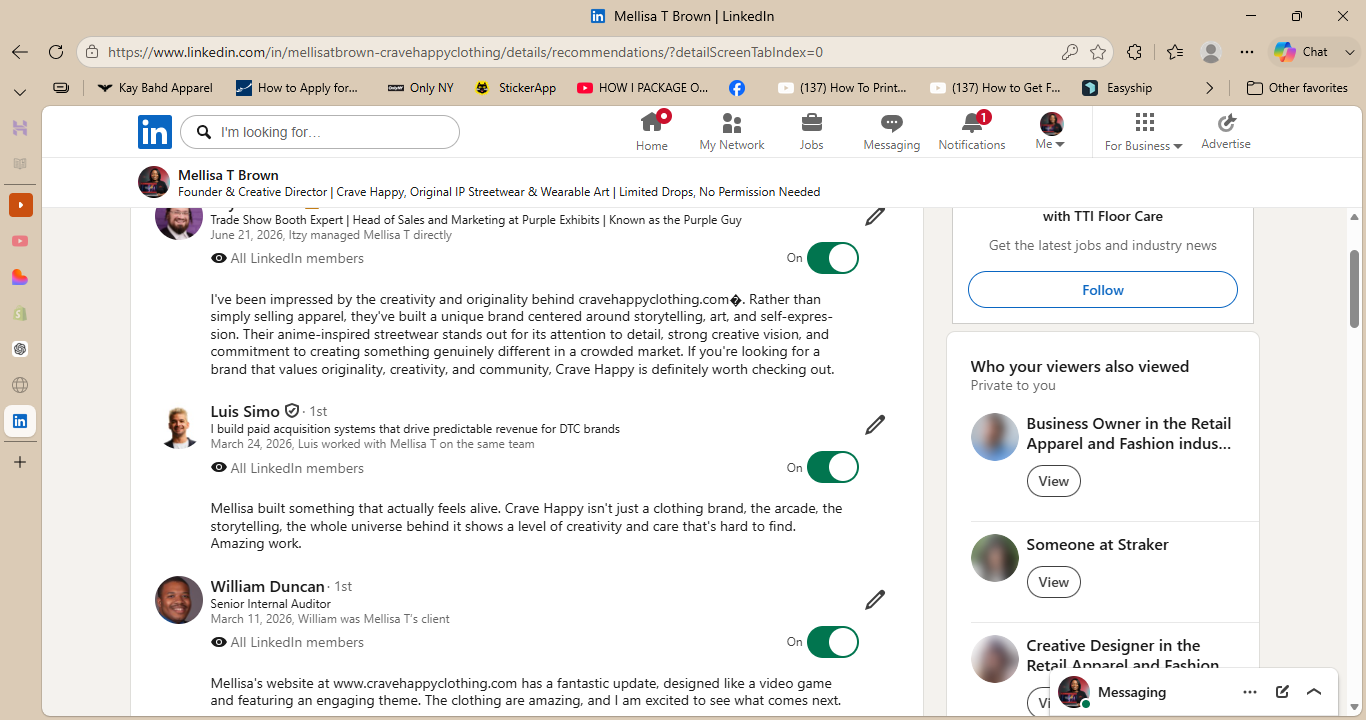Open LinkedIn home via logo icon
Screen dimensions: 1366x720
(x=155, y=132)
